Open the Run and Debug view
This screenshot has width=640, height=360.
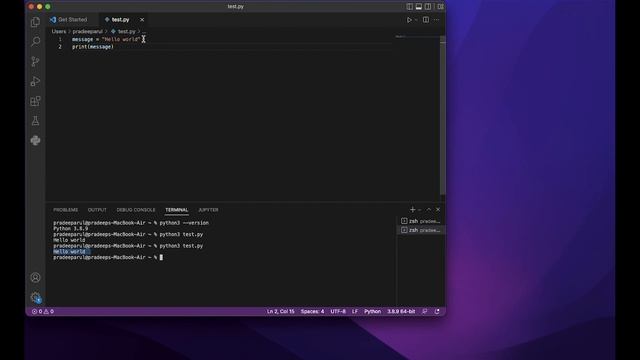tap(36, 81)
